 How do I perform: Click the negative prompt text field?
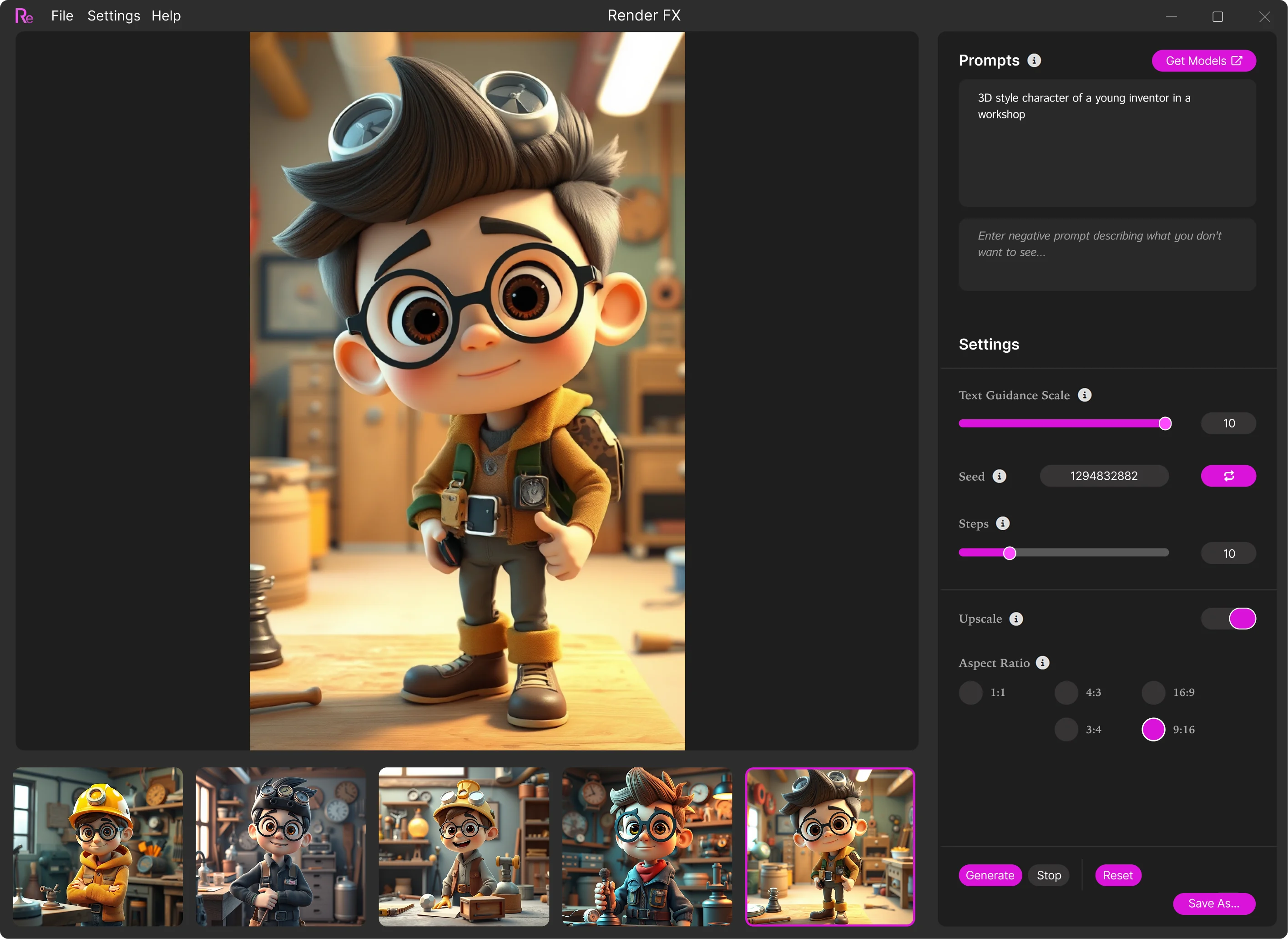click(x=1107, y=254)
